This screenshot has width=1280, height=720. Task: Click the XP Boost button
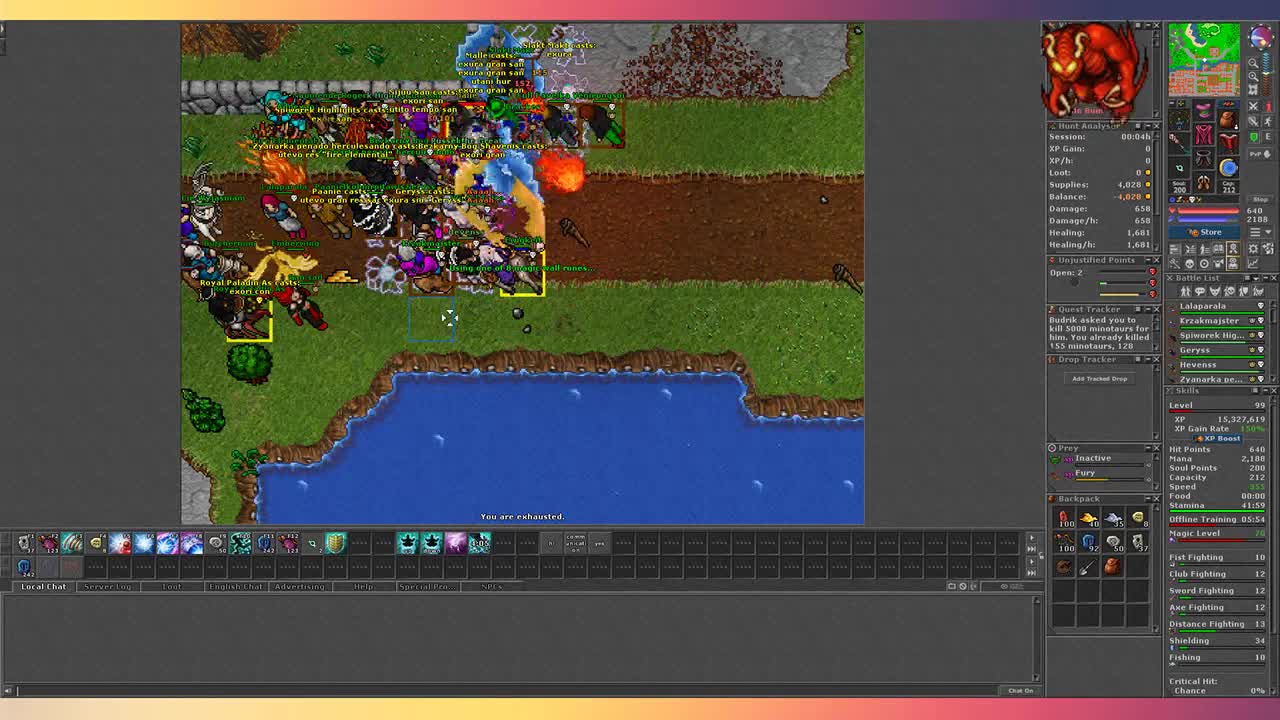click(1218, 438)
